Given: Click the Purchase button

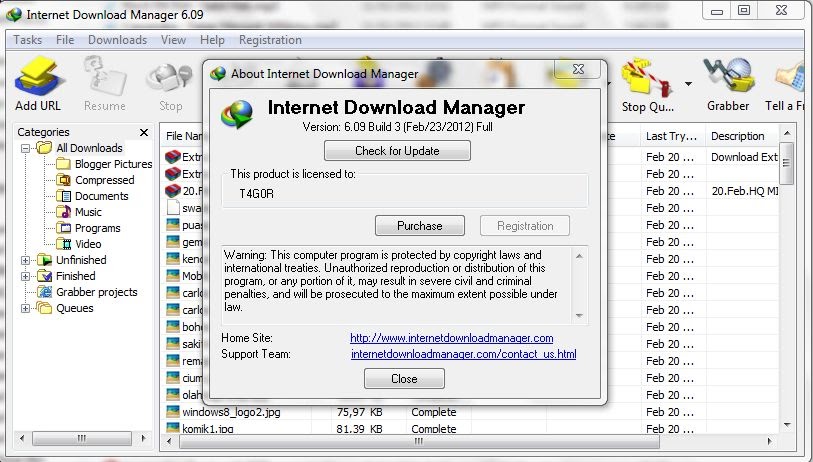Looking at the screenshot, I should tap(419, 226).
